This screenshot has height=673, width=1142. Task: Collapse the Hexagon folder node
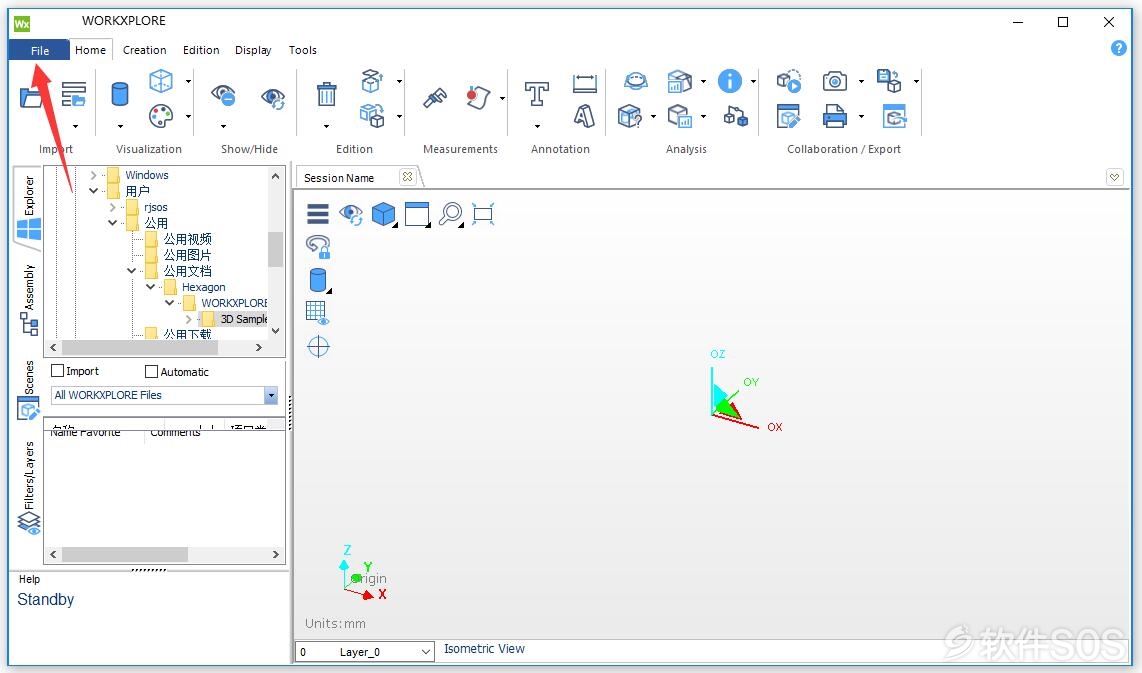click(x=150, y=287)
